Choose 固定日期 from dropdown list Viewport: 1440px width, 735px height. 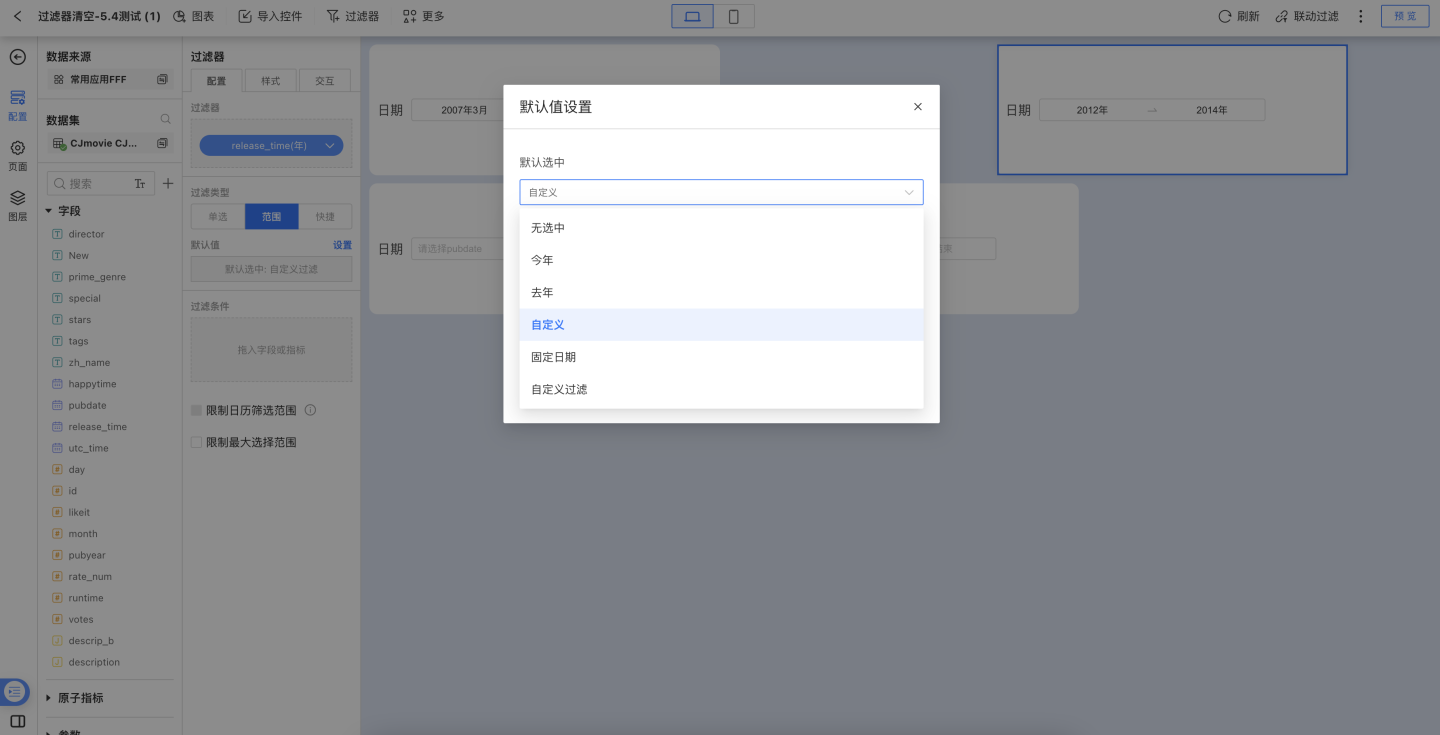pos(553,357)
